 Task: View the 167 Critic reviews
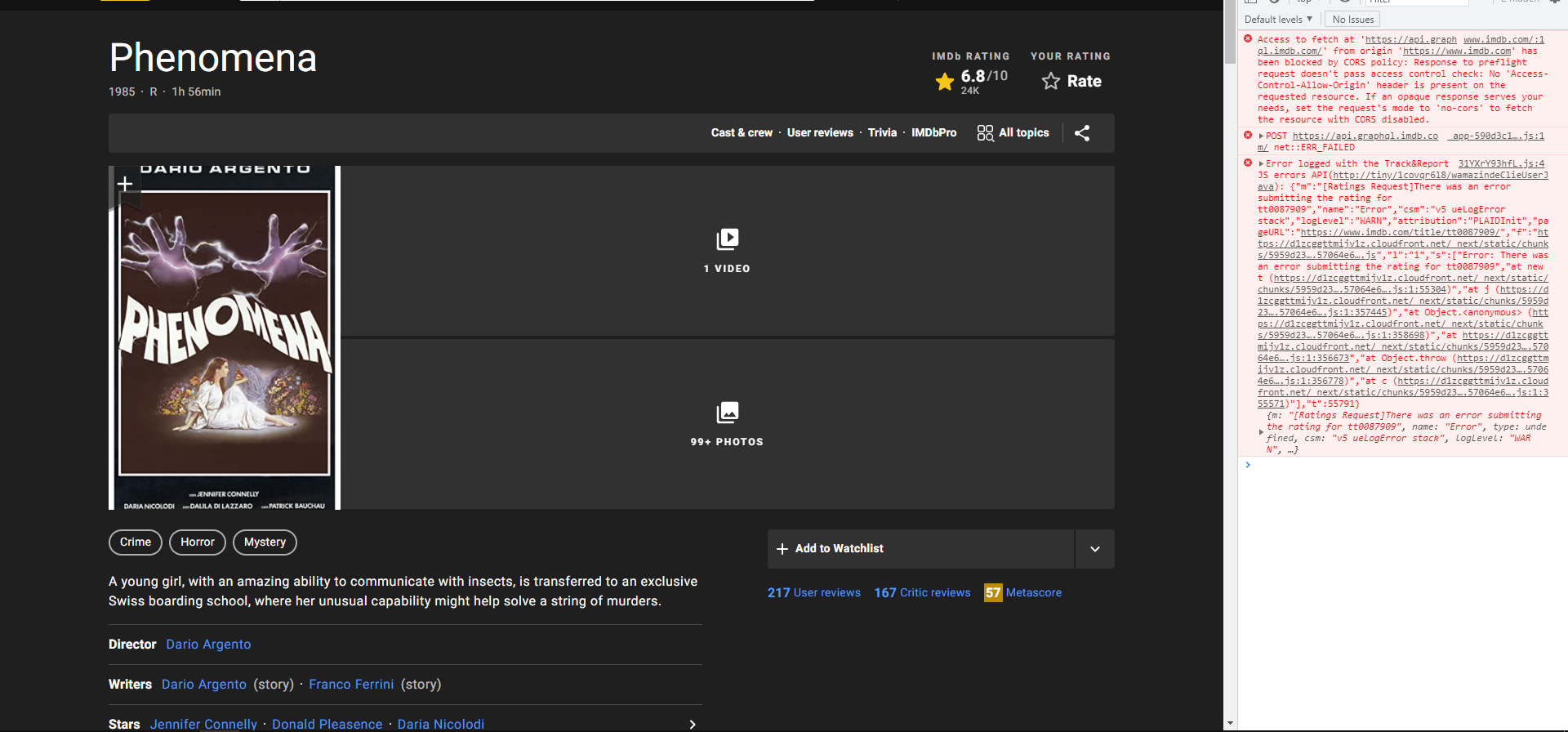point(923,593)
